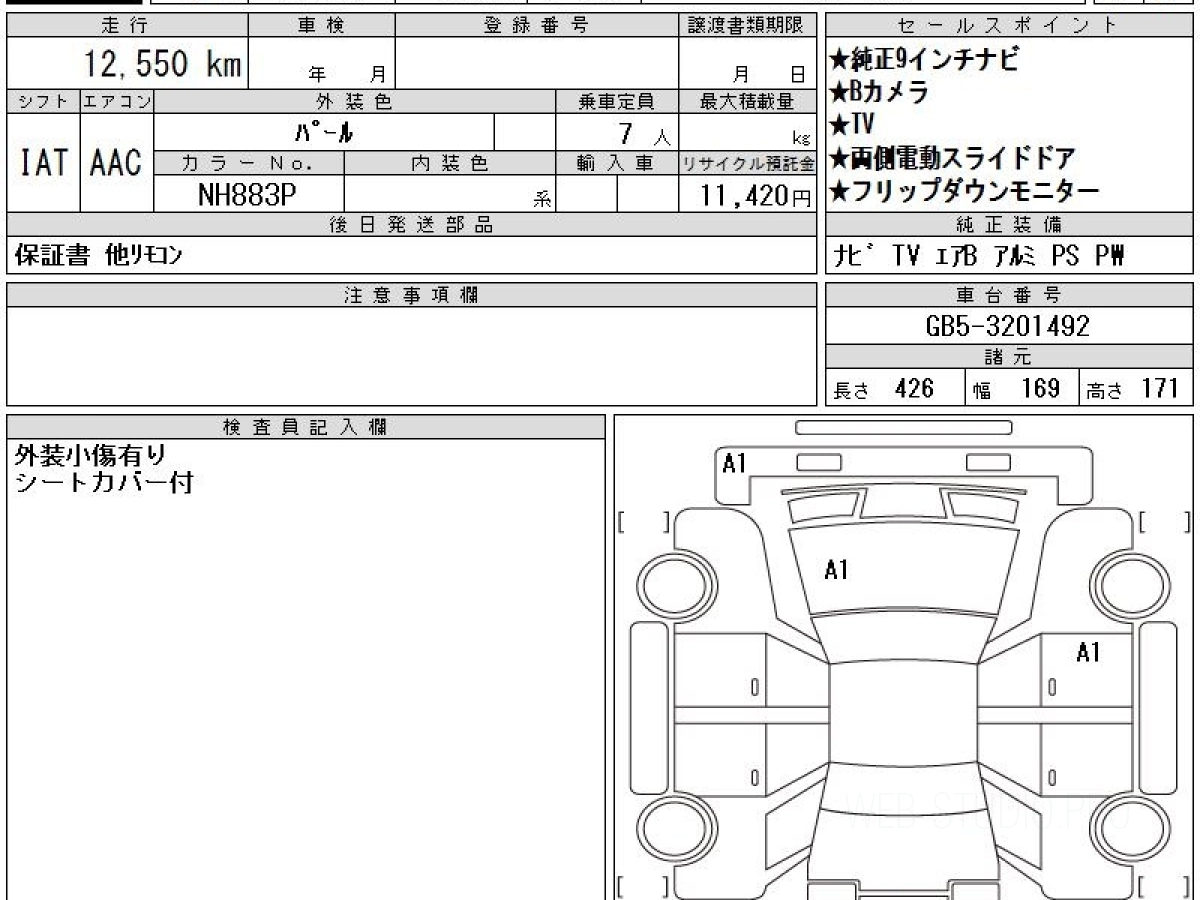Click the 車検 header cell
1200x900 pixels.
pyautogui.click(x=321, y=27)
